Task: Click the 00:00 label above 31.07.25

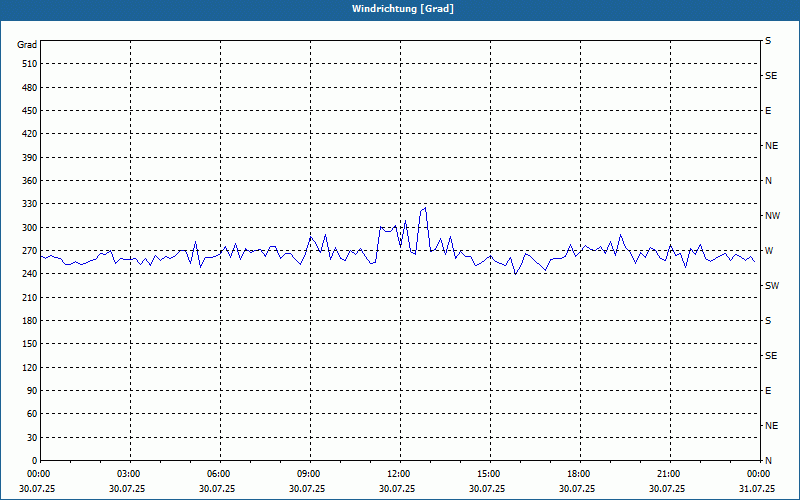Action: [x=758, y=474]
